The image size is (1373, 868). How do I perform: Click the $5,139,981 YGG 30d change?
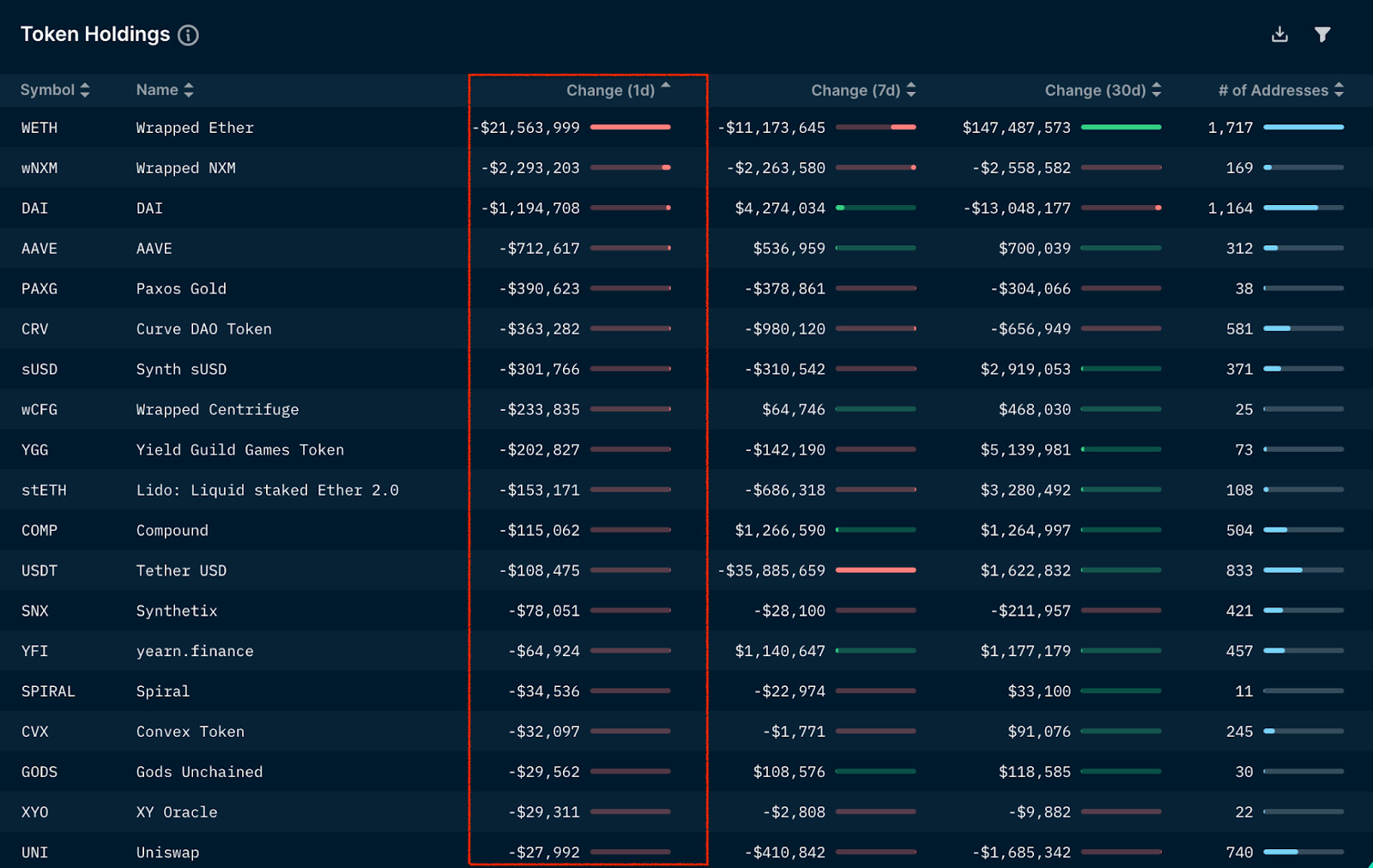coord(1025,450)
